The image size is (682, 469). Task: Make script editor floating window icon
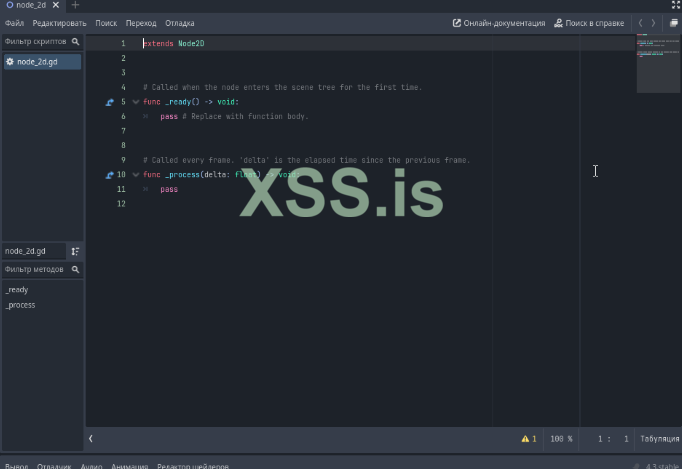[673, 23]
